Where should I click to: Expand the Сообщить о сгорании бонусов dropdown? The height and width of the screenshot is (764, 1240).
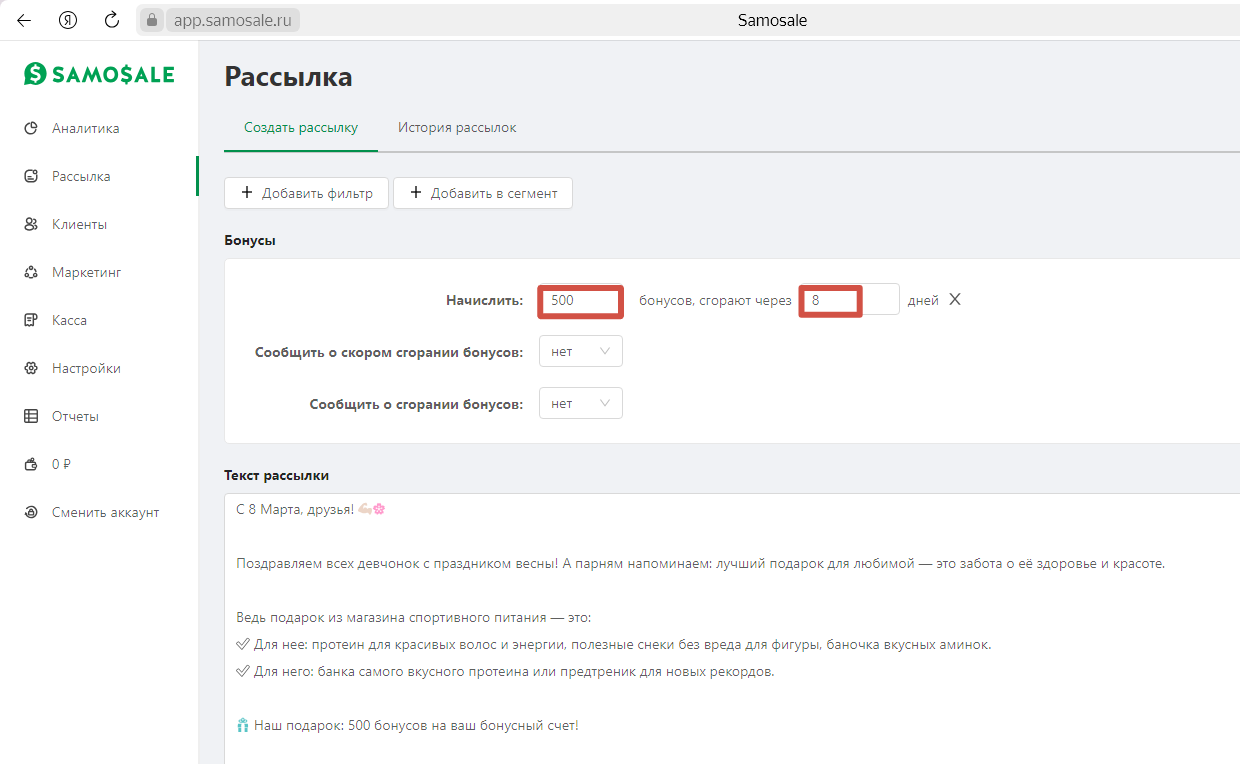pos(580,403)
